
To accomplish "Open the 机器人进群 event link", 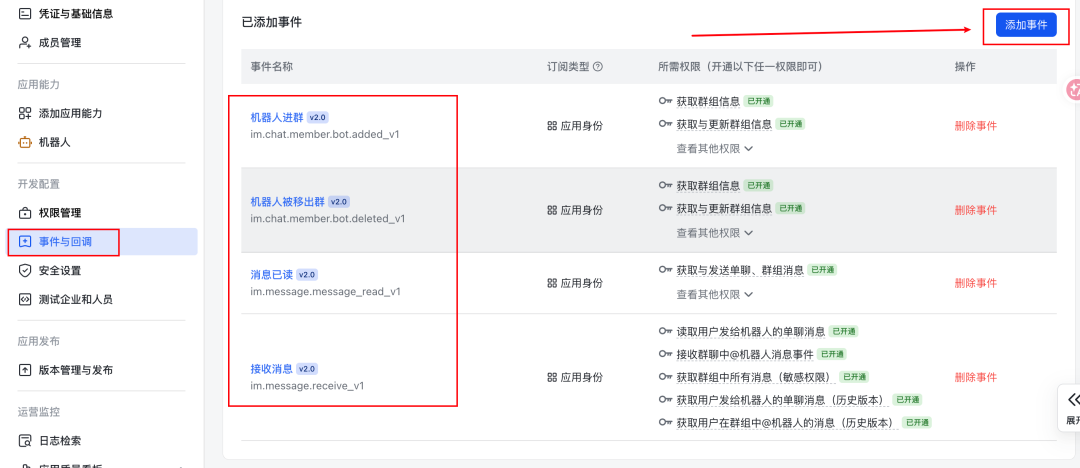I will tap(276, 117).
